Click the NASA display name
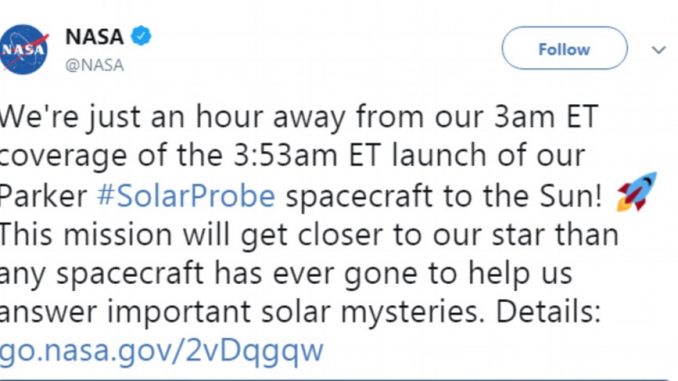 94,37
